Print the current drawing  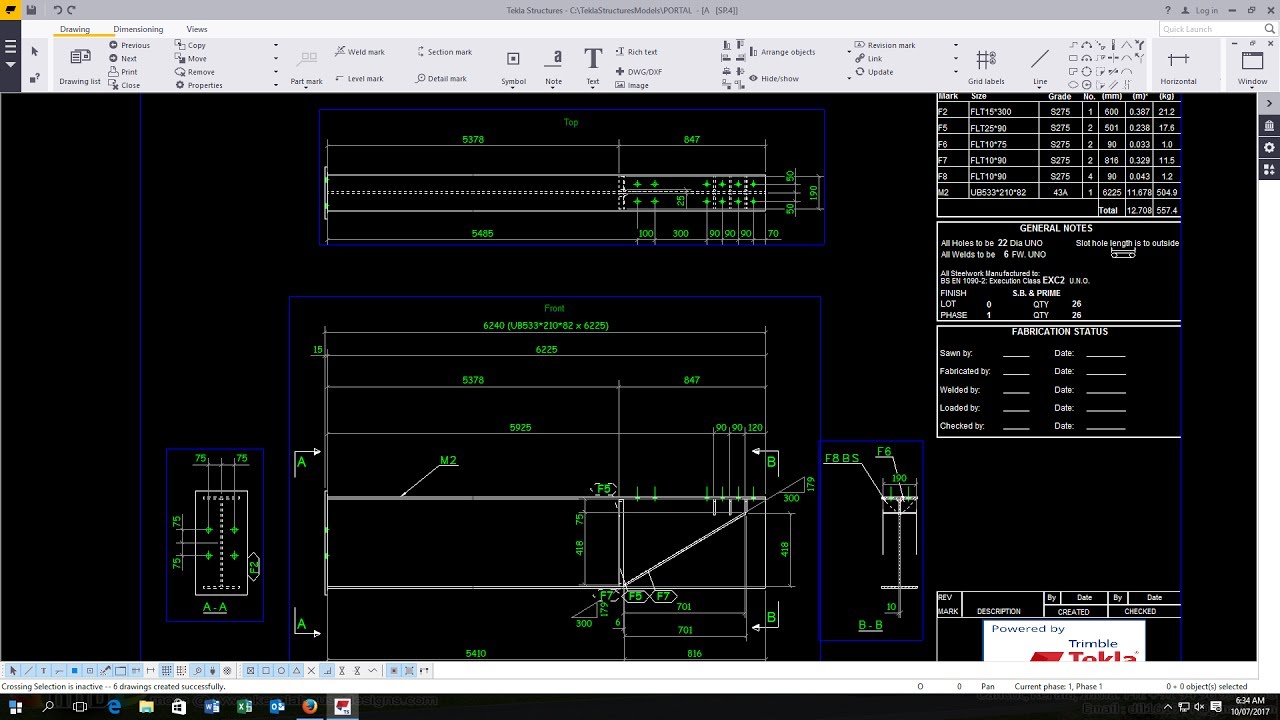pos(123,72)
